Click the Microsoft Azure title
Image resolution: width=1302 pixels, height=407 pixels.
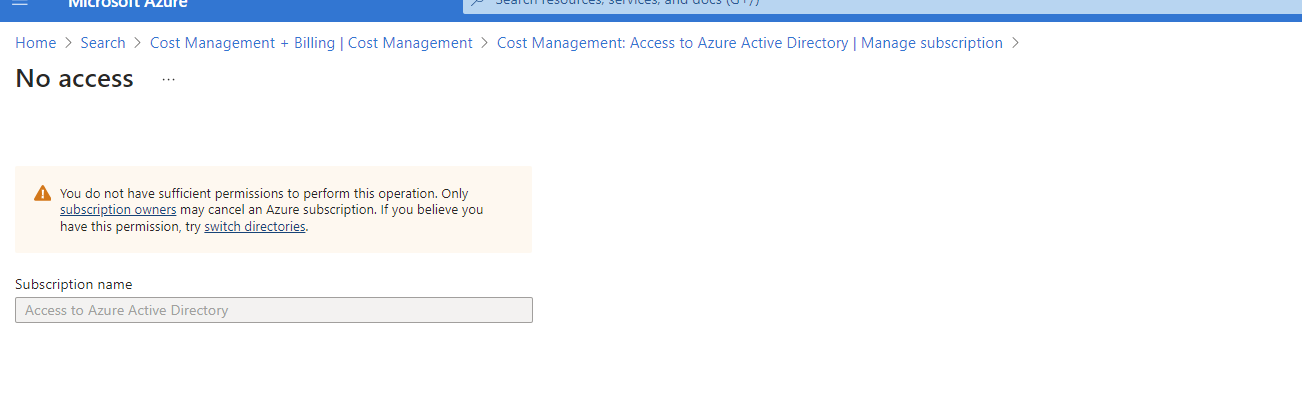click(128, 4)
